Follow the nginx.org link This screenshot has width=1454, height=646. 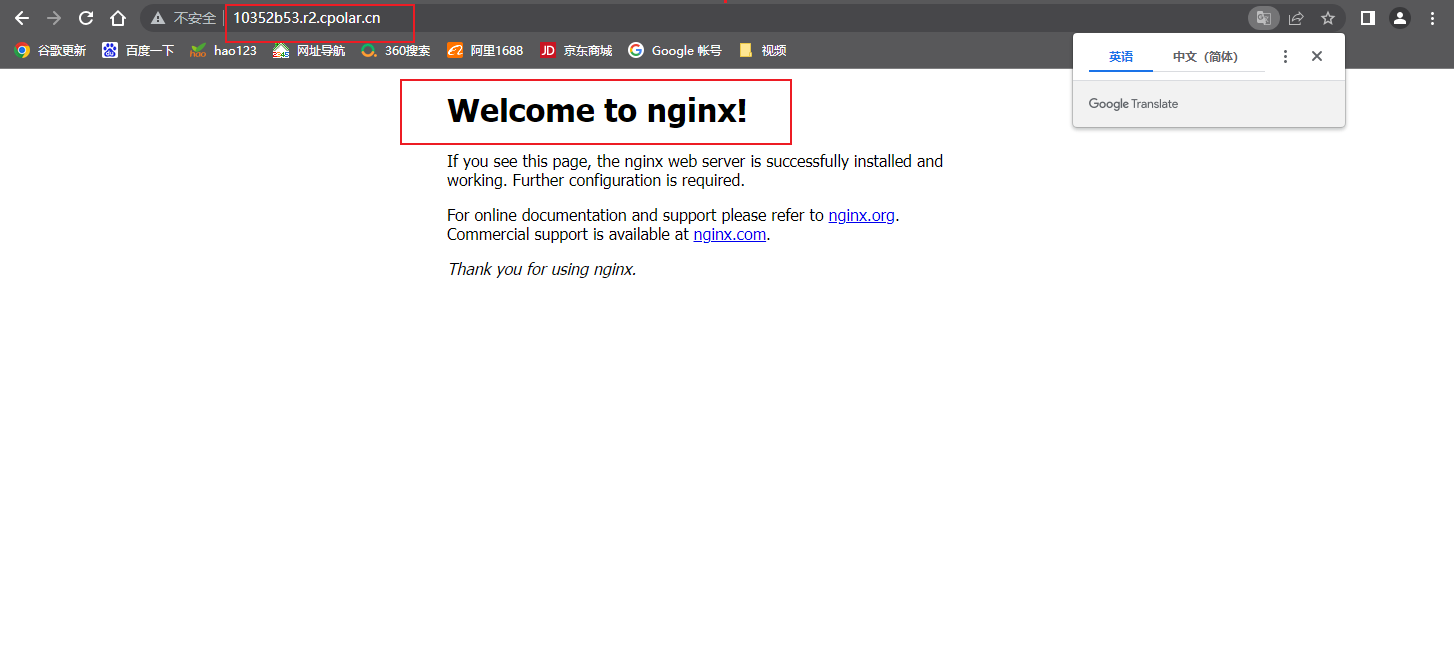tap(861, 215)
